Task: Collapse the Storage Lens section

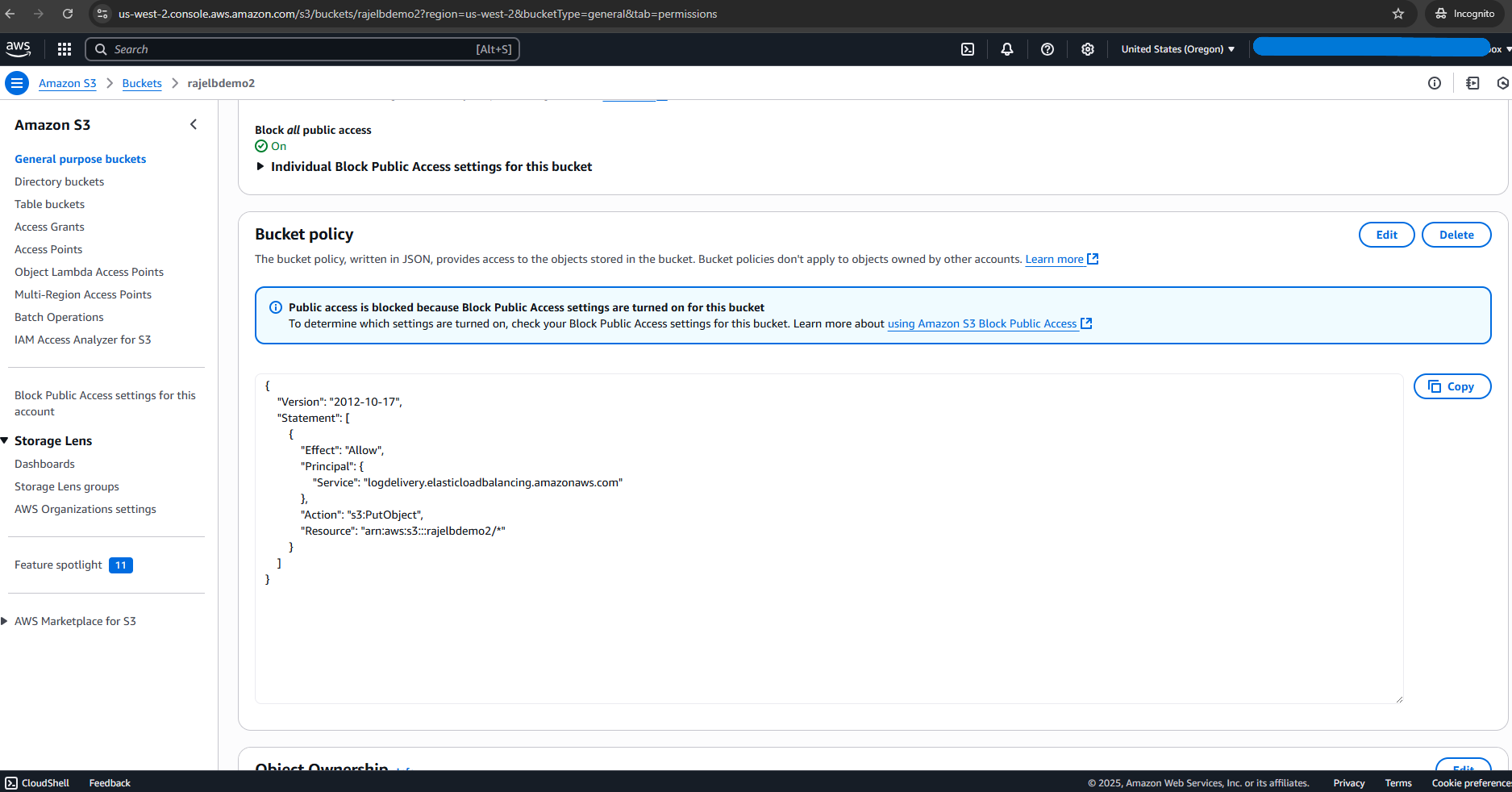Action: (x=6, y=440)
